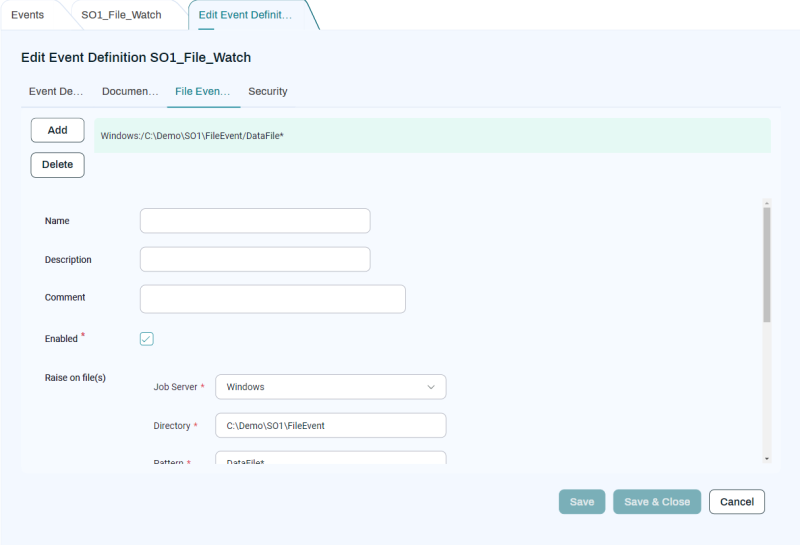Expand the Job Server dropdown

(330, 387)
